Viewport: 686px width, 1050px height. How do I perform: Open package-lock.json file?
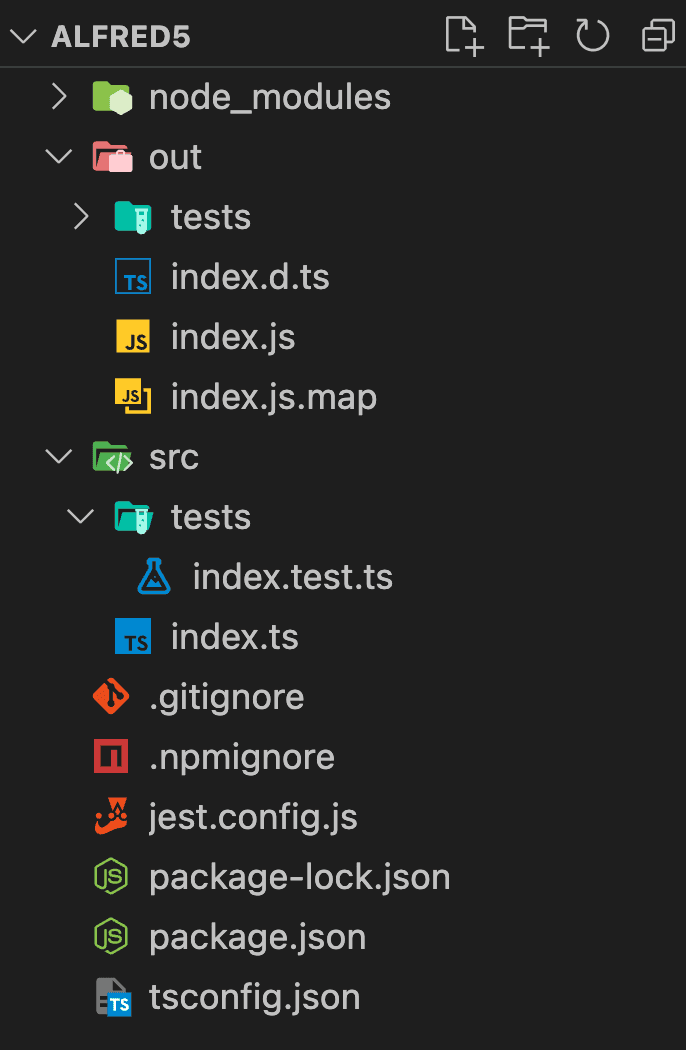pyautogui.click(x=299, y=877)
